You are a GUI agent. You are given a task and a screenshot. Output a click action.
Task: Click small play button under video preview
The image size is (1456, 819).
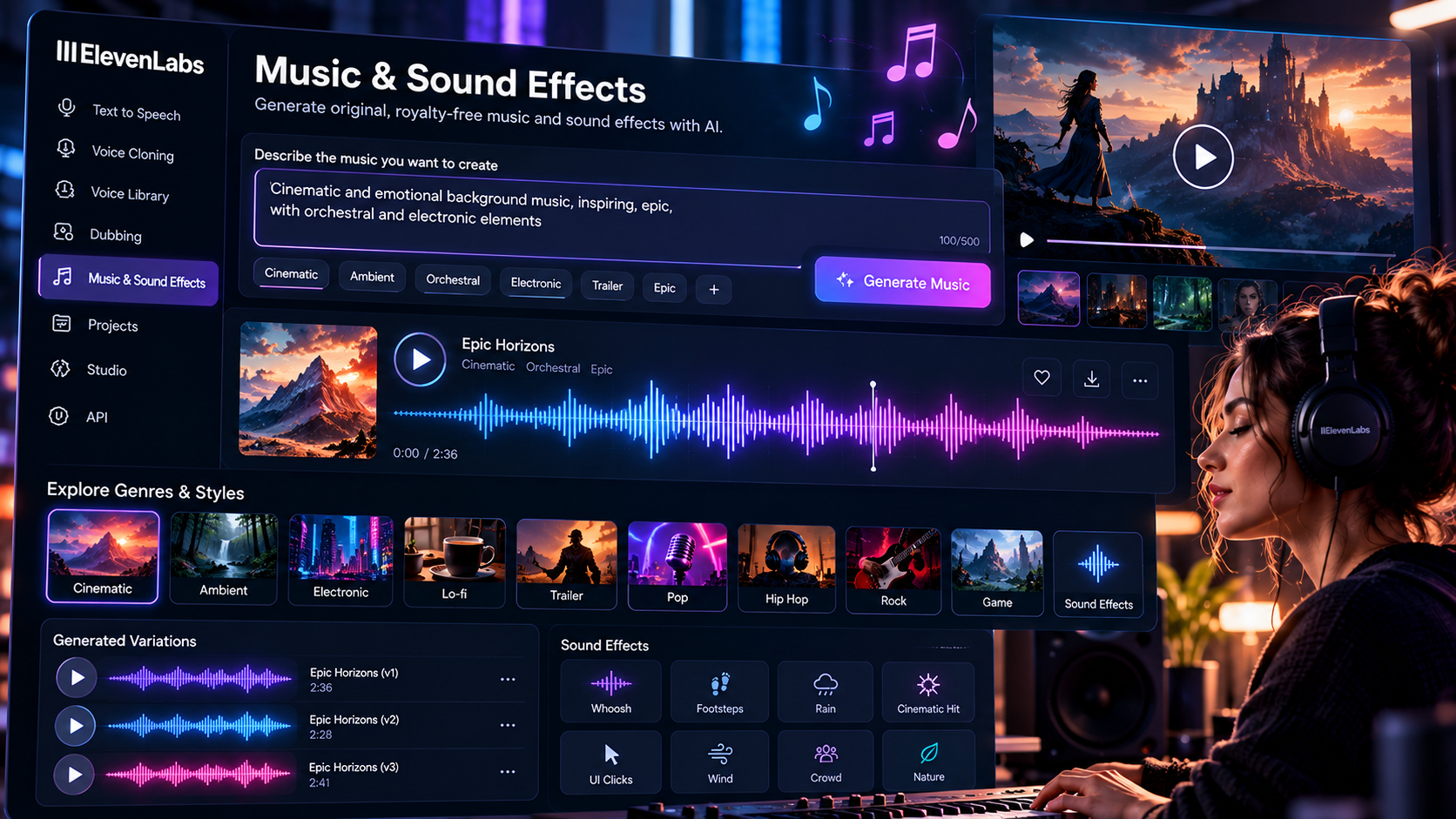(1028, 239)
